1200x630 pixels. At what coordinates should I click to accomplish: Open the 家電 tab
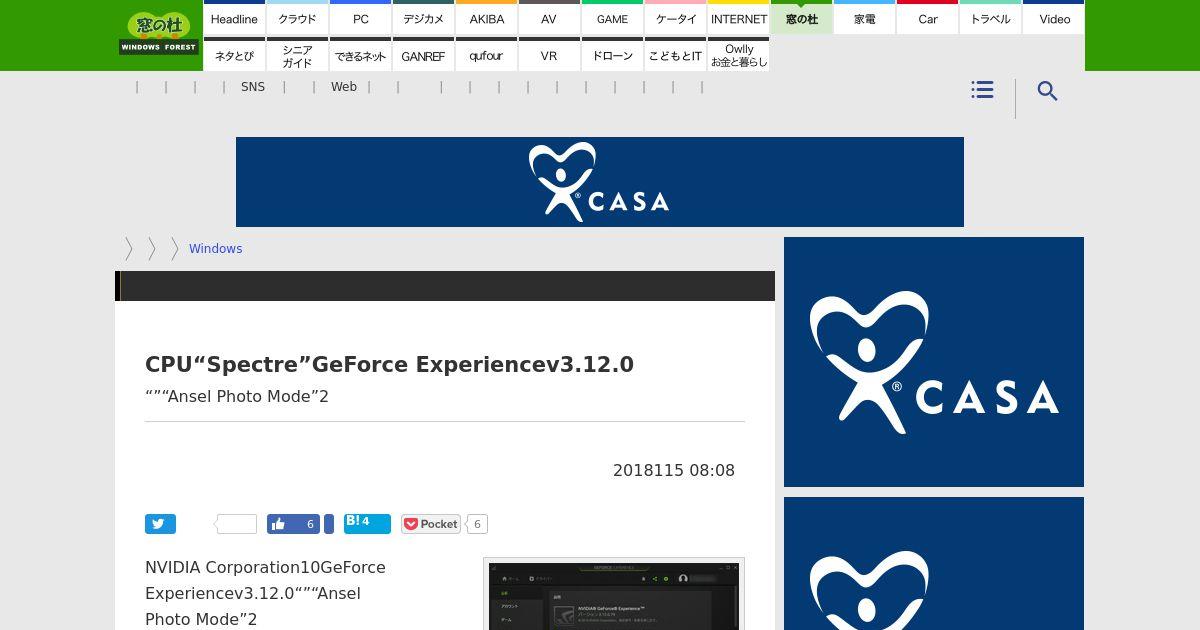coord(864,18)
